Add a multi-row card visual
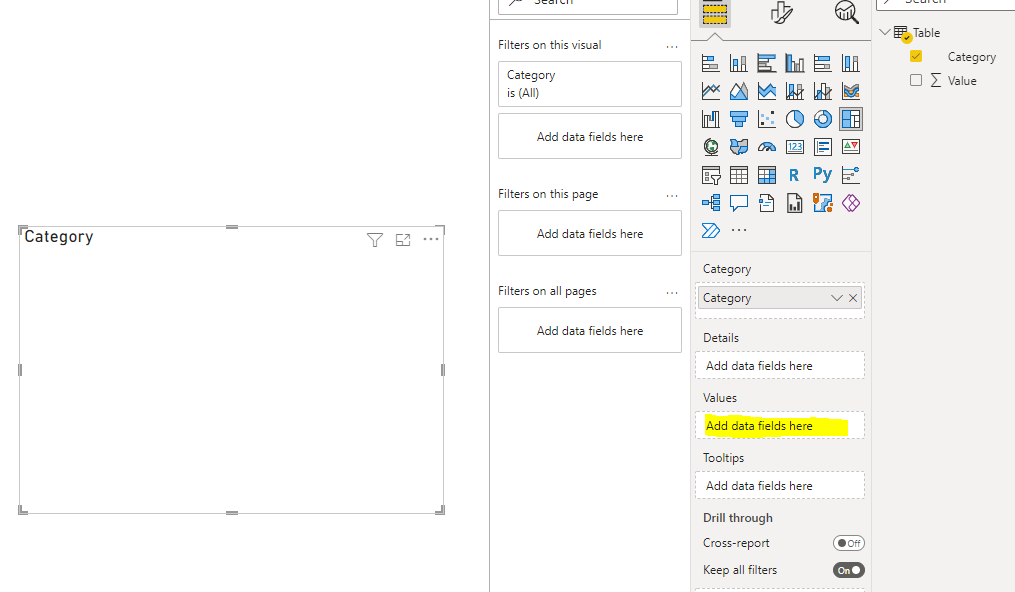The image size is (1015, 592). 823,147
